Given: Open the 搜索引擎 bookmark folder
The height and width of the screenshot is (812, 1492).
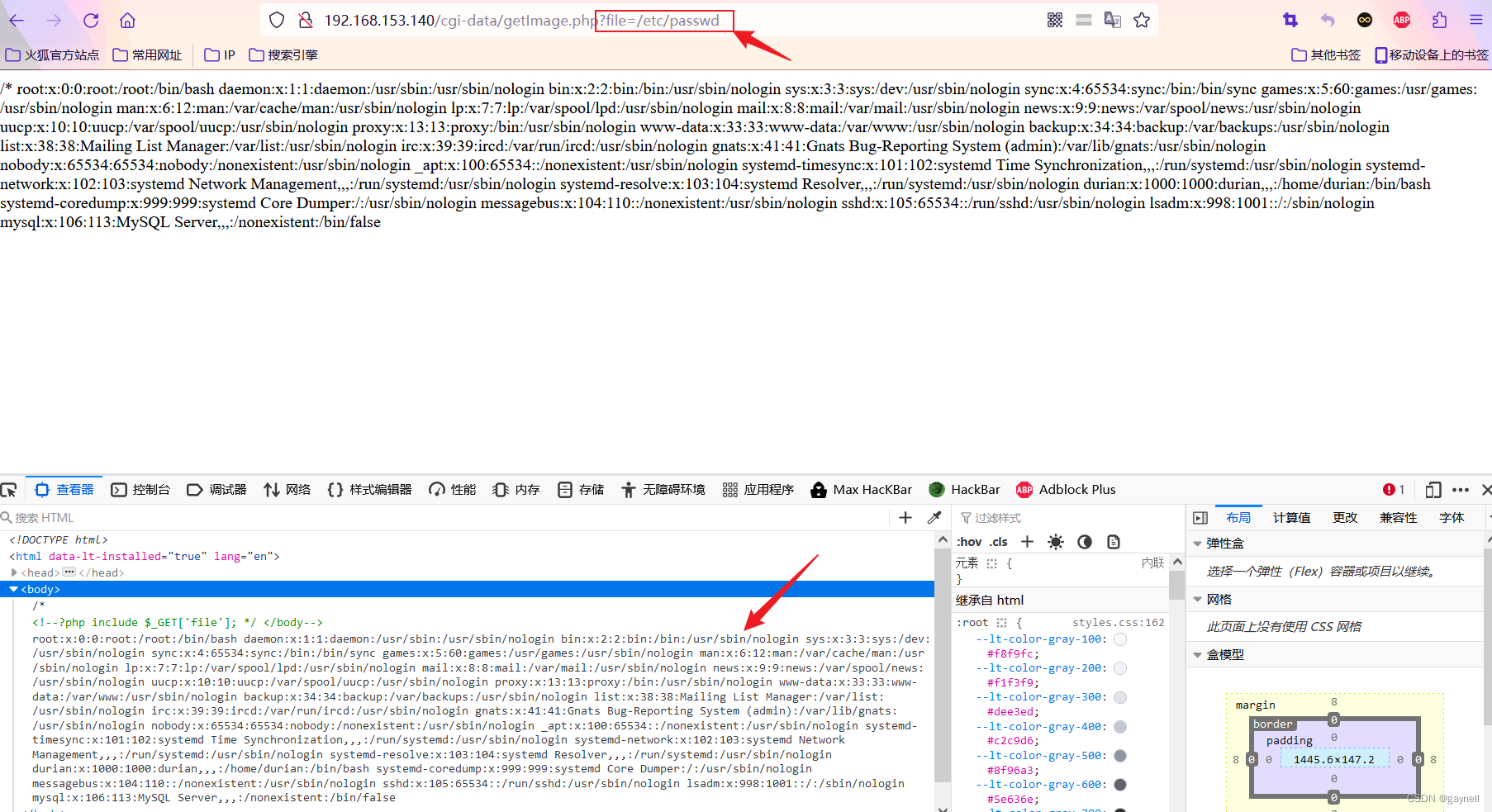Looking at the screenshot, I should pyautogui.click(x=283, y=55).
